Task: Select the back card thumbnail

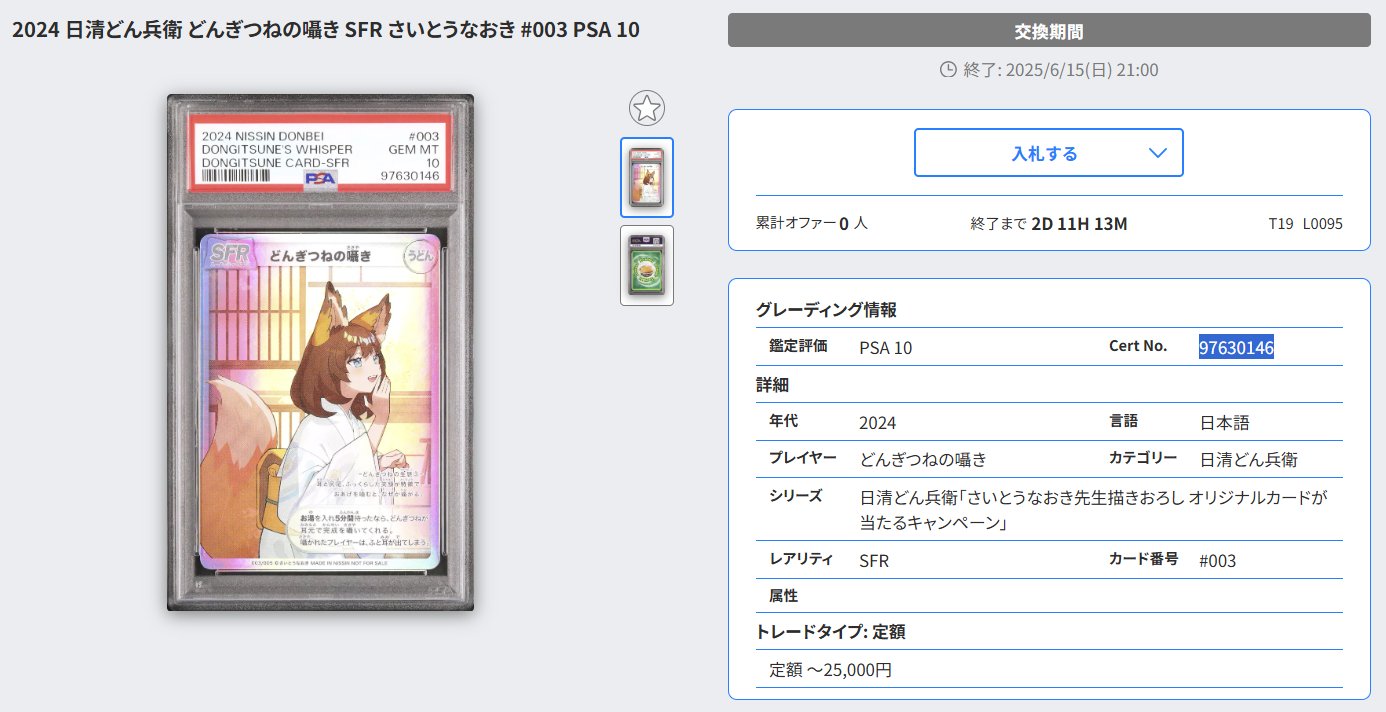Action: click(x=647, y=265)
